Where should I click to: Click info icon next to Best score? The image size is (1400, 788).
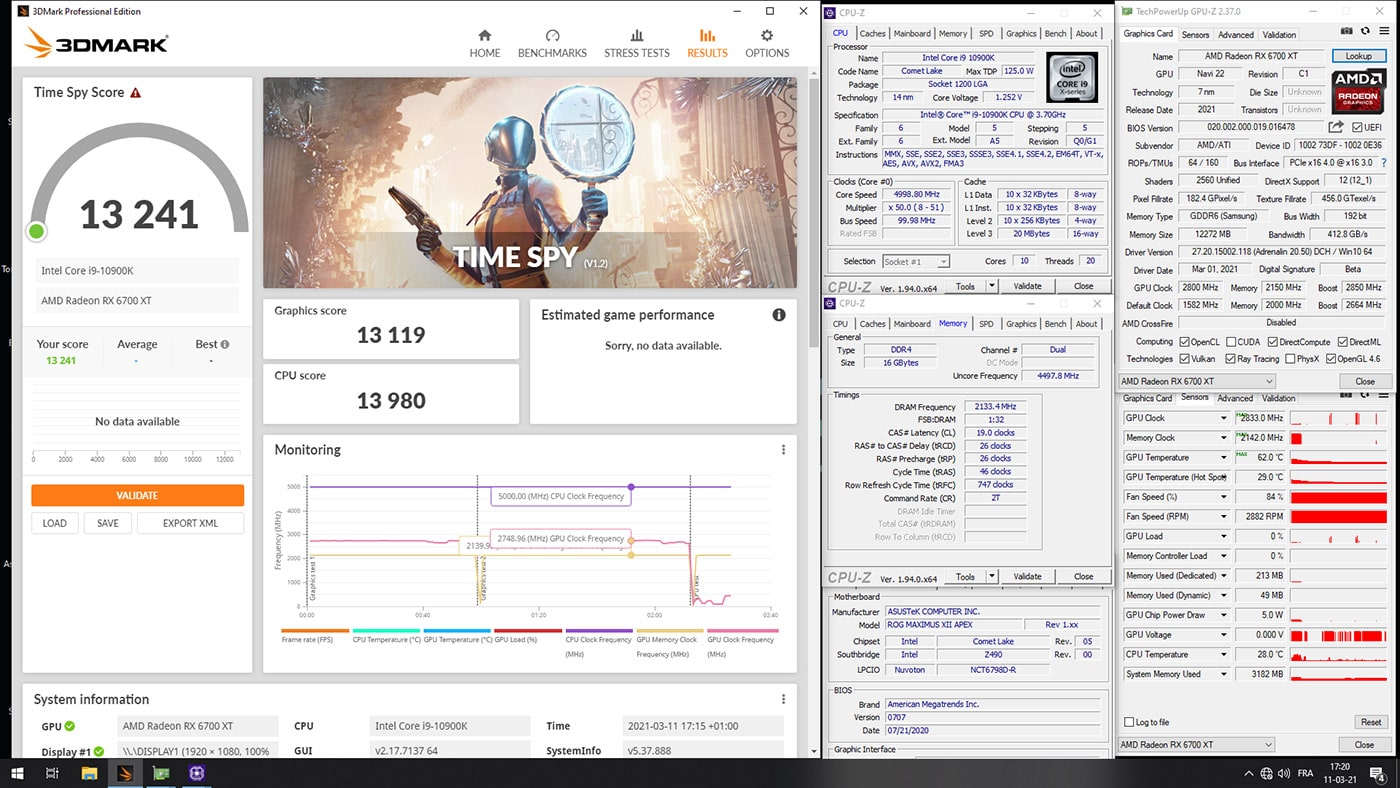point(225,344)
